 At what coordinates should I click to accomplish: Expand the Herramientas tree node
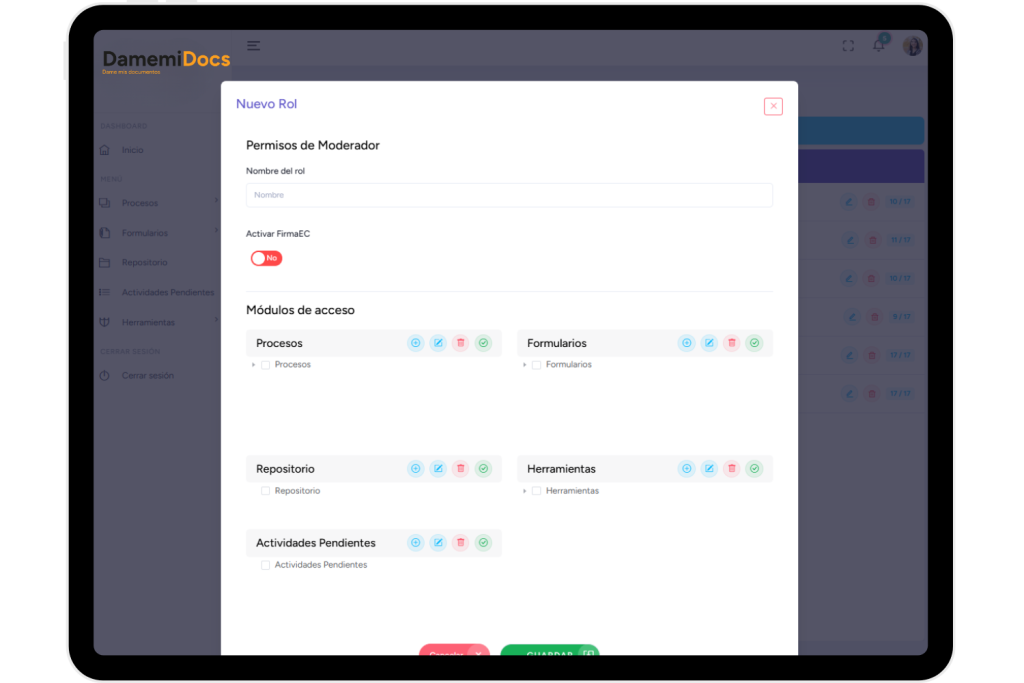click(x=524, y=491)
